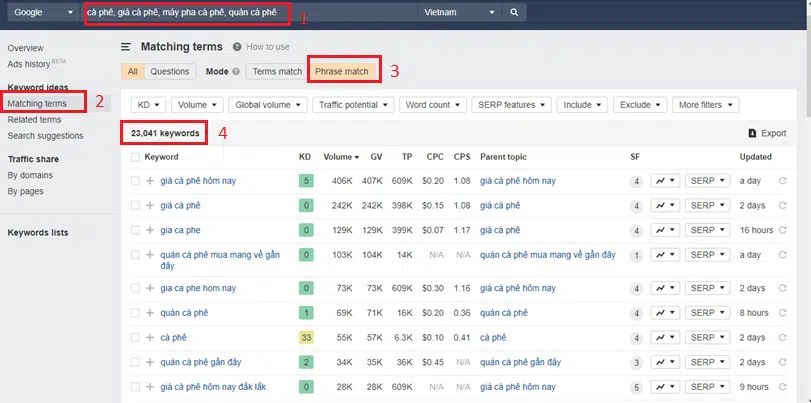Select checkbox for 'gia ca phe hom nay'

(135, 288)
